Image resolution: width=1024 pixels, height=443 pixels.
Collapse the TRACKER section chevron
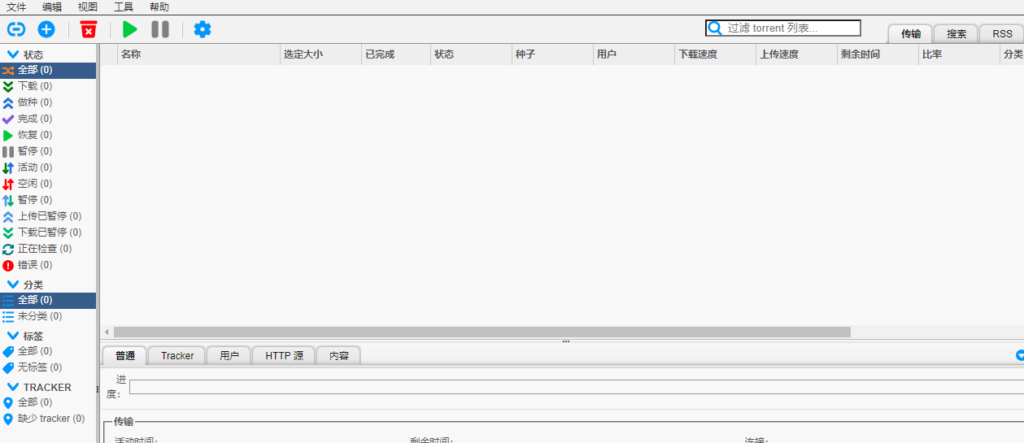(13, 386)
